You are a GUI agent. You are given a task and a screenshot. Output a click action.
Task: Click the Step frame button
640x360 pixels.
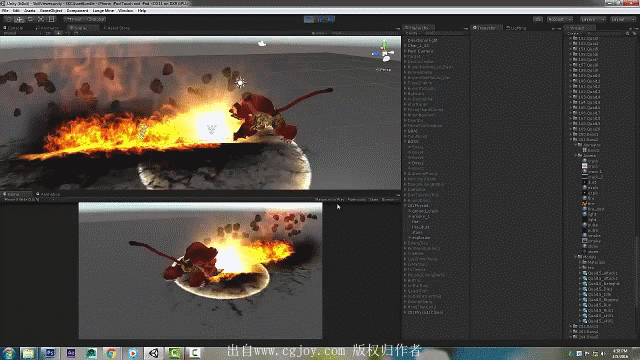330,19
